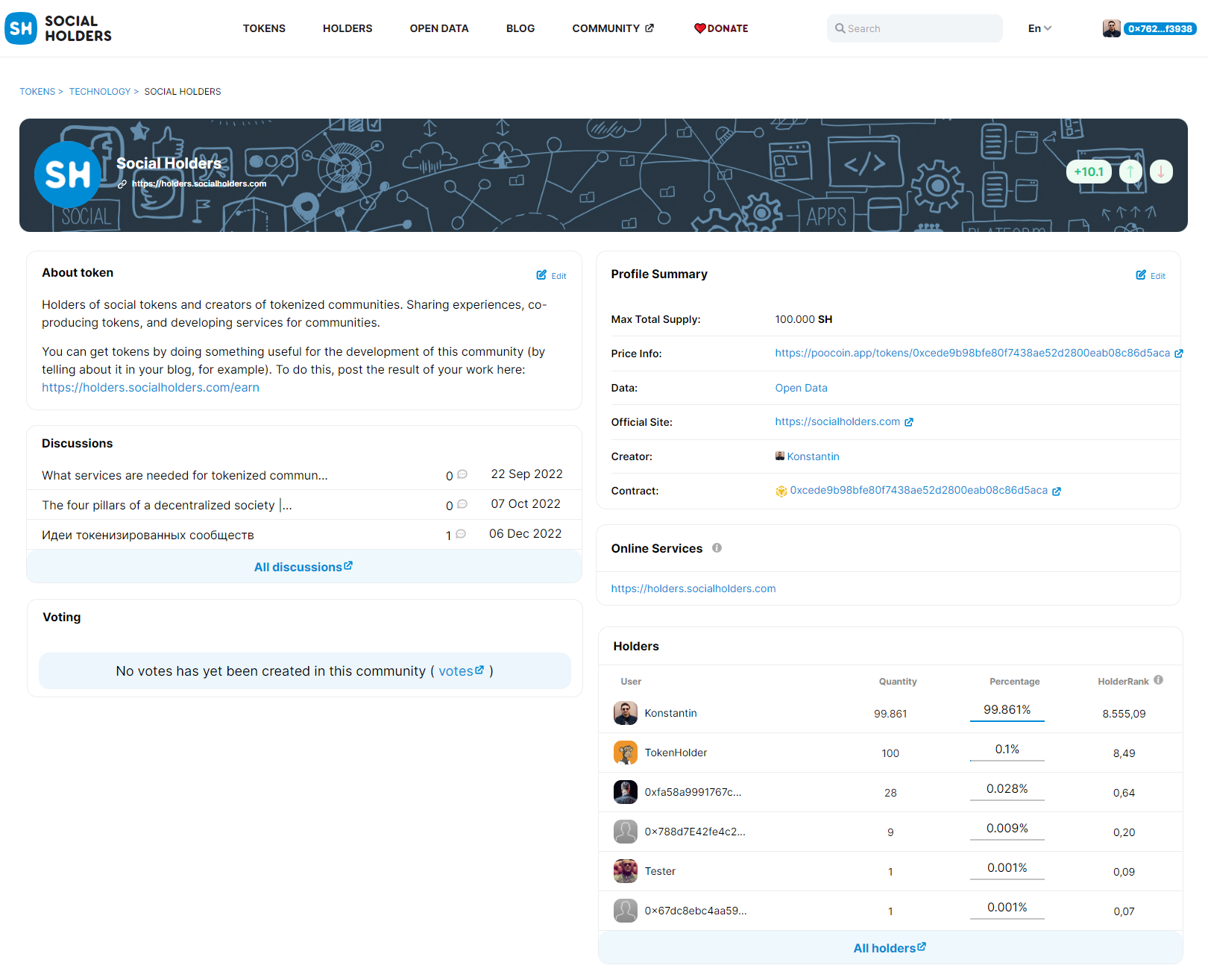Open Konstantin's avatar in holders table
The width and height of the screenshot is (1208, 980).
[626, 713]
